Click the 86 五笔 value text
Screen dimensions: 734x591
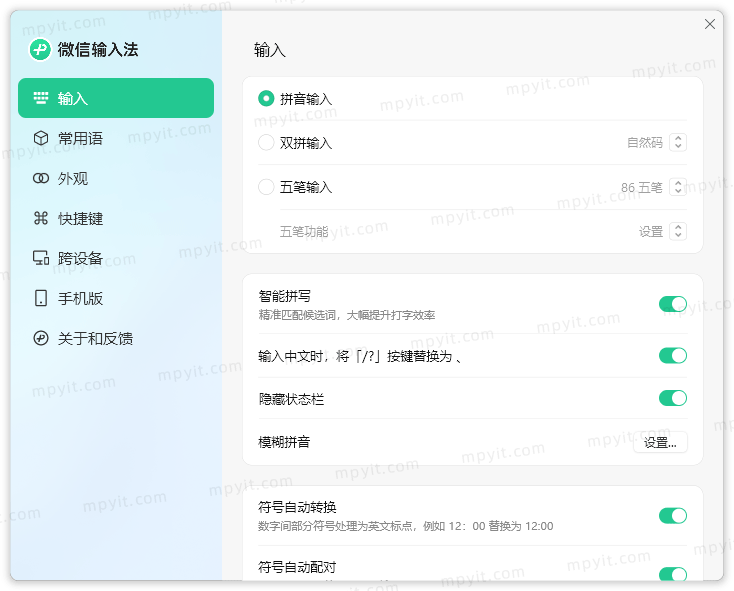coord(641,187)
